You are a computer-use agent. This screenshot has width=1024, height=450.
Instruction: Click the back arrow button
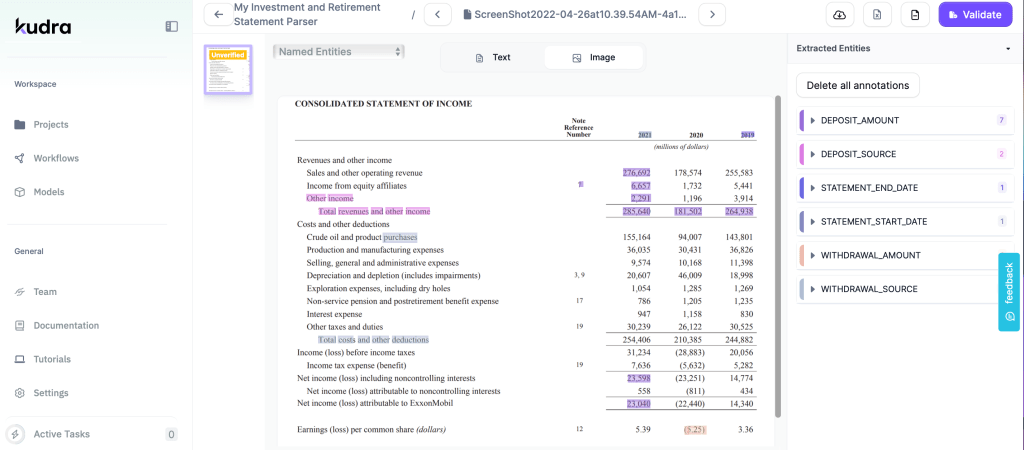click(218, 14)
